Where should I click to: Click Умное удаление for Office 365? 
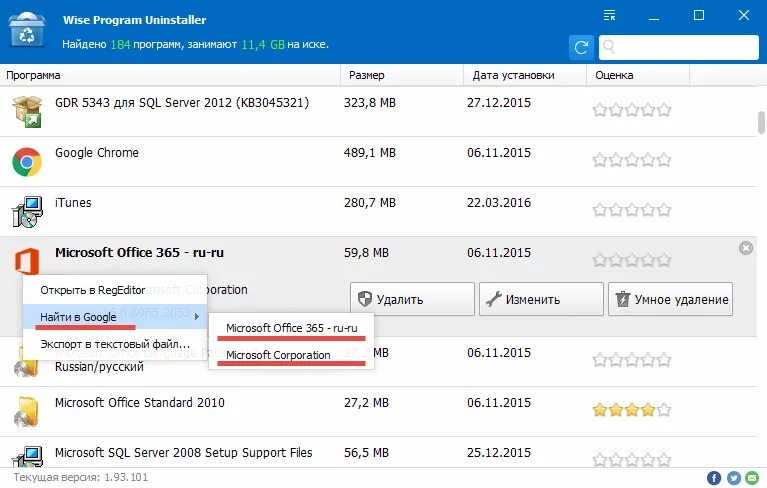click(x=670, y=299)
